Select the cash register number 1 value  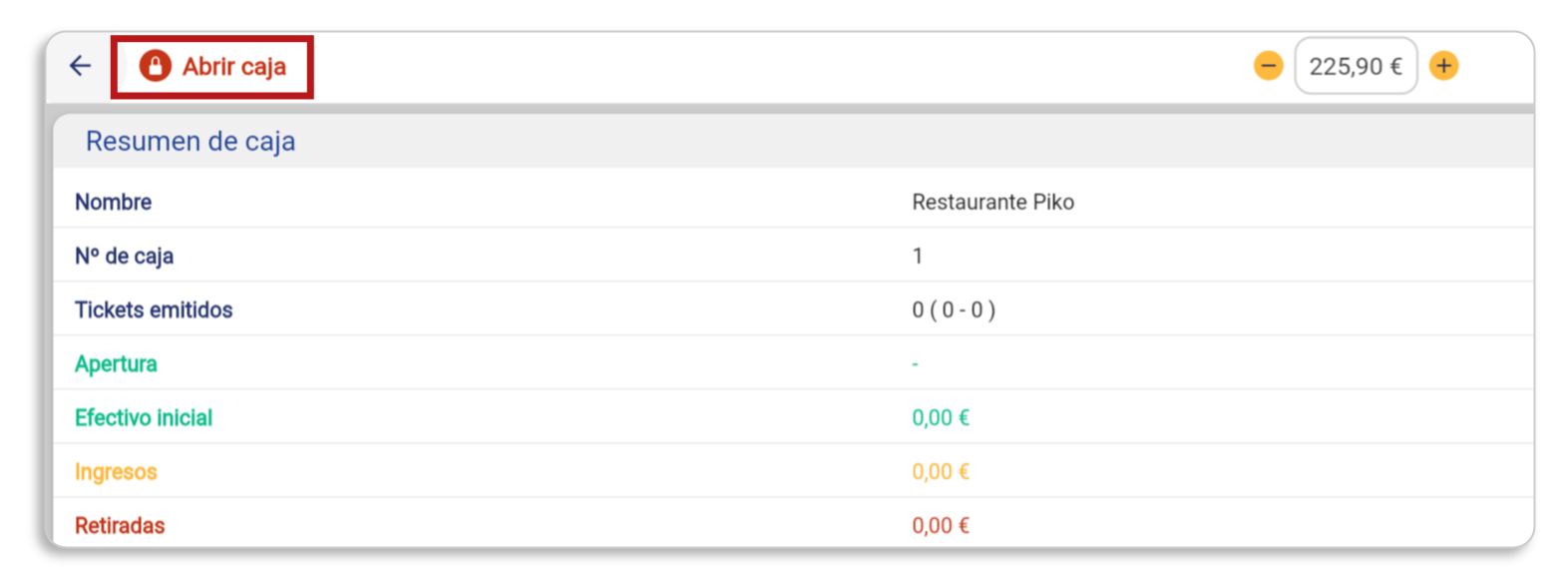coord(917,256)
